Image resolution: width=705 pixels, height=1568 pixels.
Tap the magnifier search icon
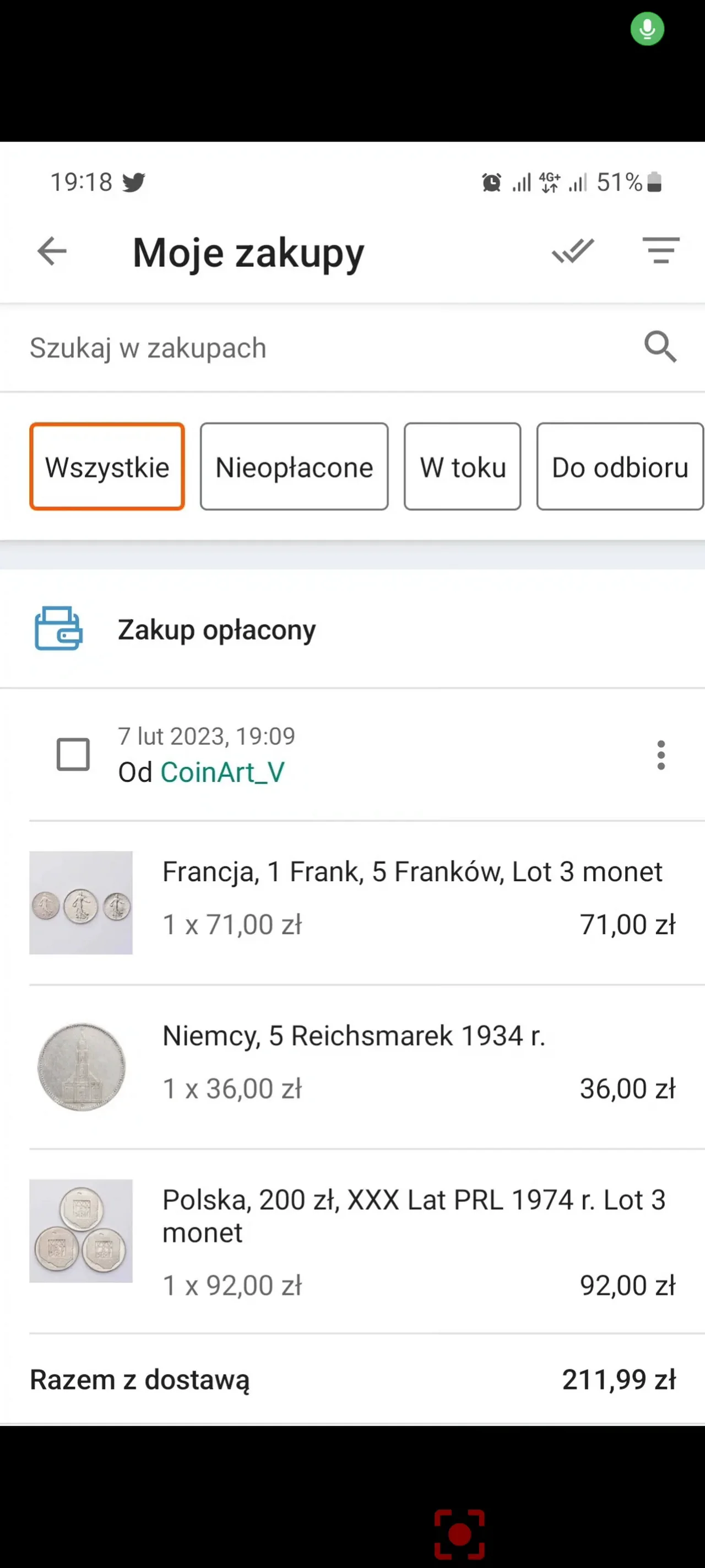(660, 347)
